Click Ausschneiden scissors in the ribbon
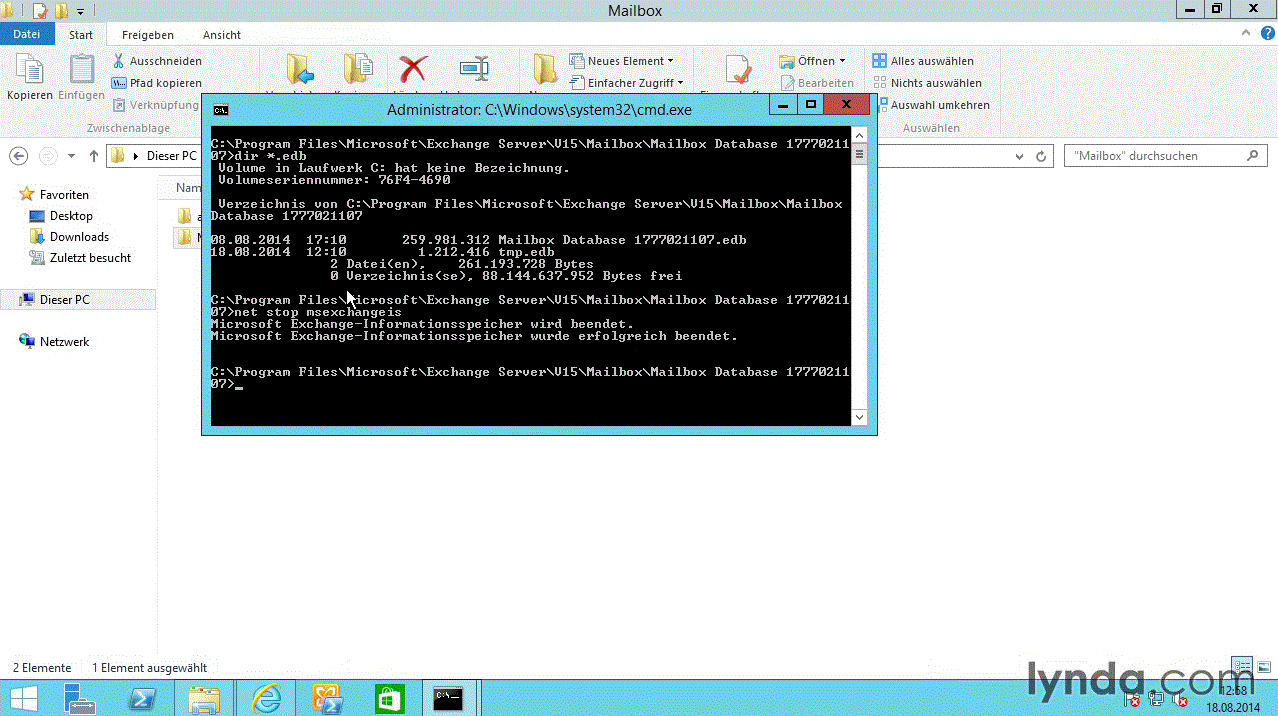Viewport: 1278px width, 716px height. point(157,61)
